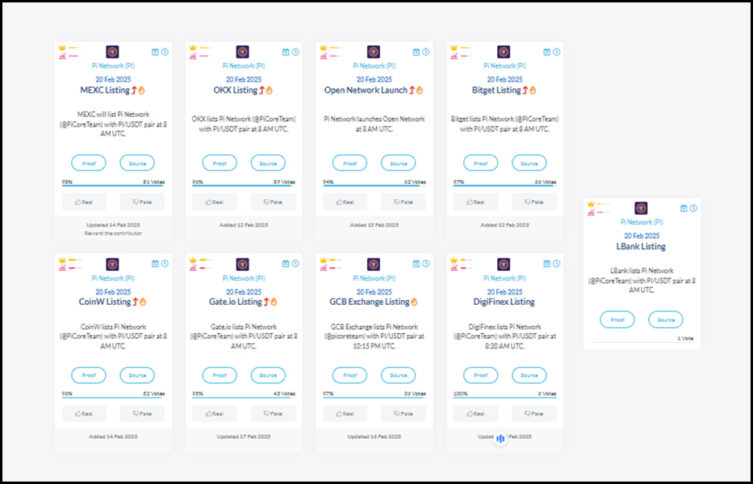Click the clock icon on the Gate.io Listing card
The width and height of the screenshot is (753, 484).
pyautogui.click(x=295, y=264)
